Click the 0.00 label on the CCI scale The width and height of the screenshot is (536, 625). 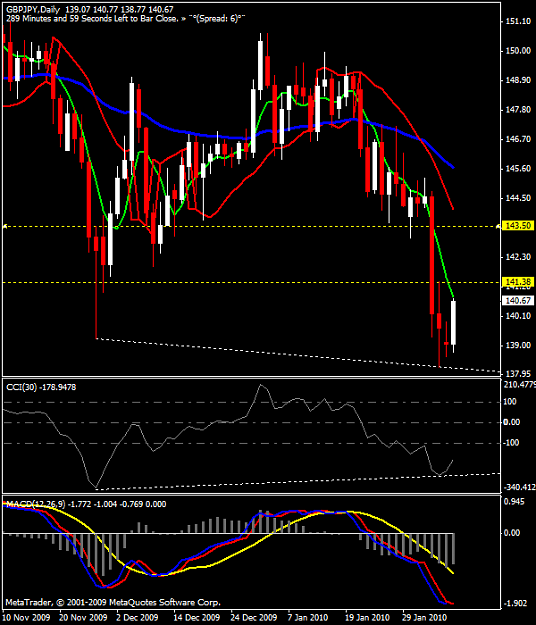point(512,422)
